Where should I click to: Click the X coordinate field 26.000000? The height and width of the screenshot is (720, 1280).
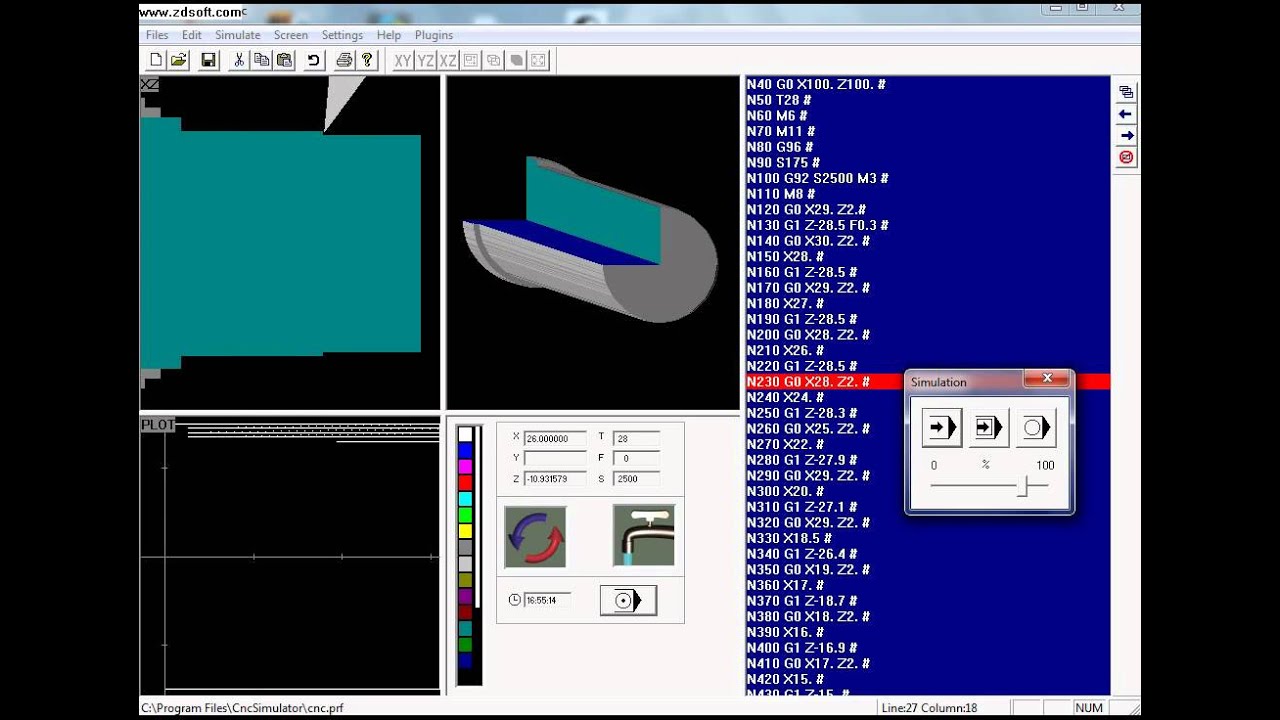click(555, 438)
